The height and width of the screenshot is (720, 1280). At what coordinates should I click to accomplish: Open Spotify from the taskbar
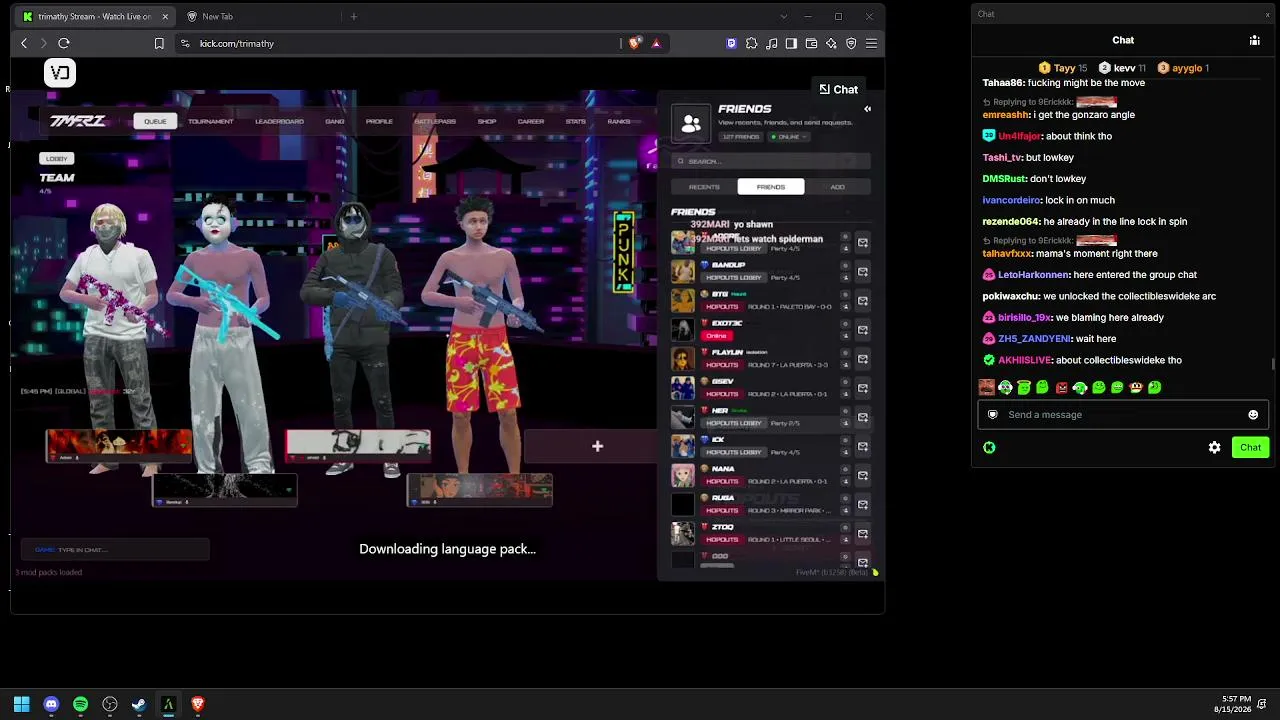[81, 704]
